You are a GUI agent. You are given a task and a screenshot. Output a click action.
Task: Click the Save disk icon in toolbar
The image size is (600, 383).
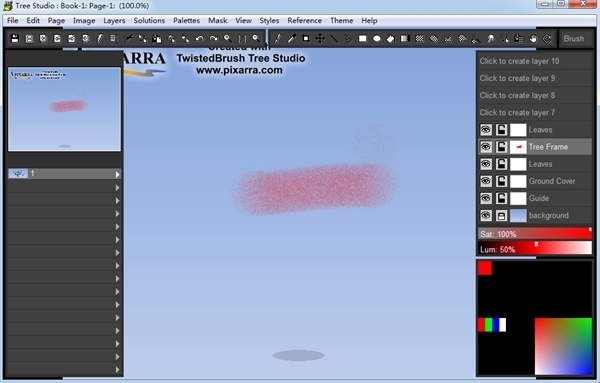(x=15, y=38)
